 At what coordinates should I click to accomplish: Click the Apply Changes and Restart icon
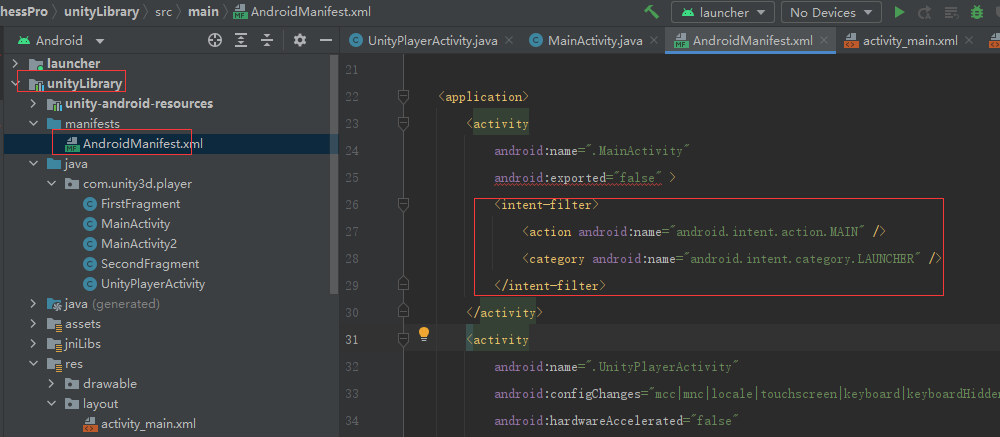[x=925, y=12]
